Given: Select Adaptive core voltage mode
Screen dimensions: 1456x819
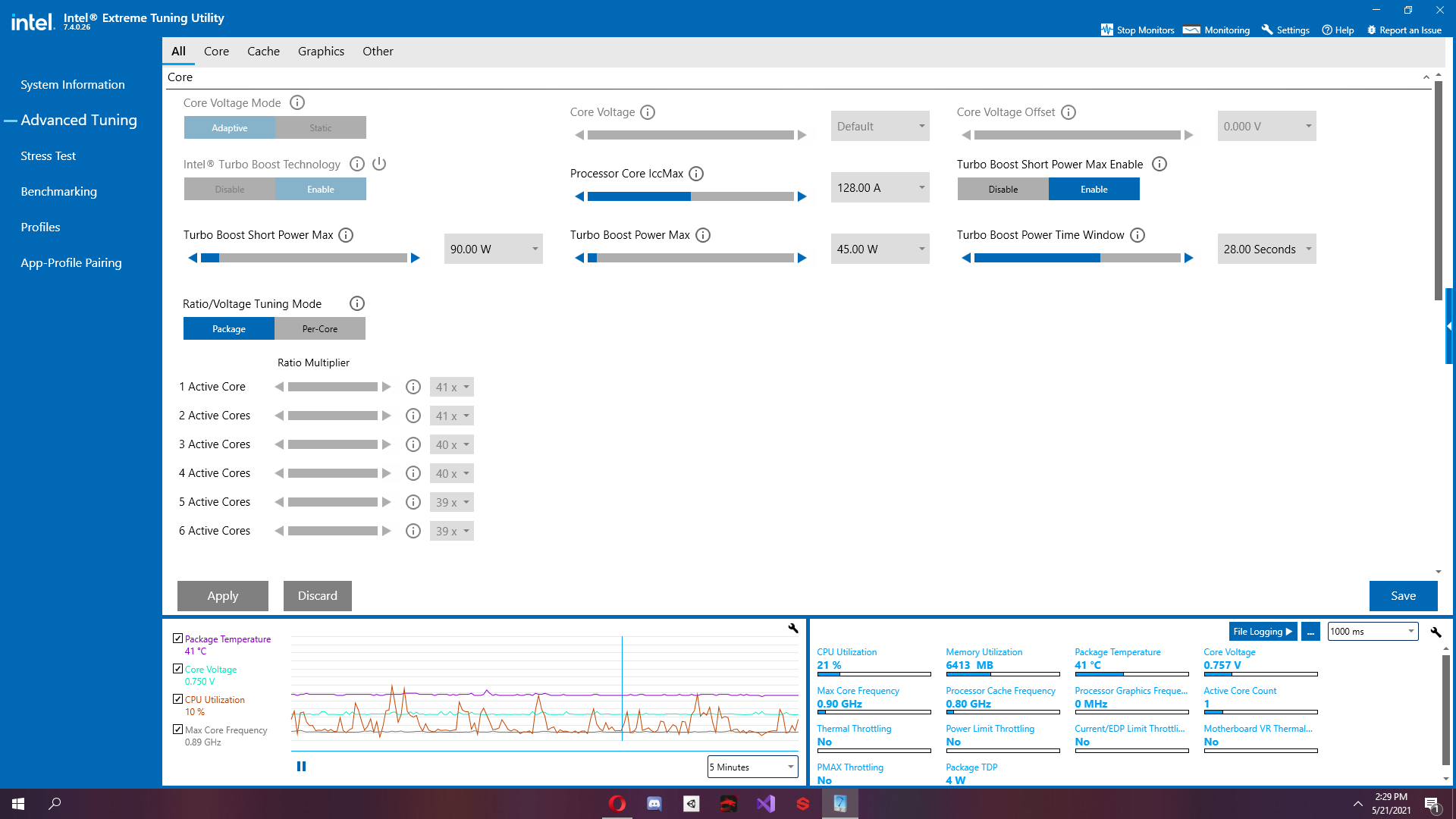Looking at the screenshot, I should point(230,127).
